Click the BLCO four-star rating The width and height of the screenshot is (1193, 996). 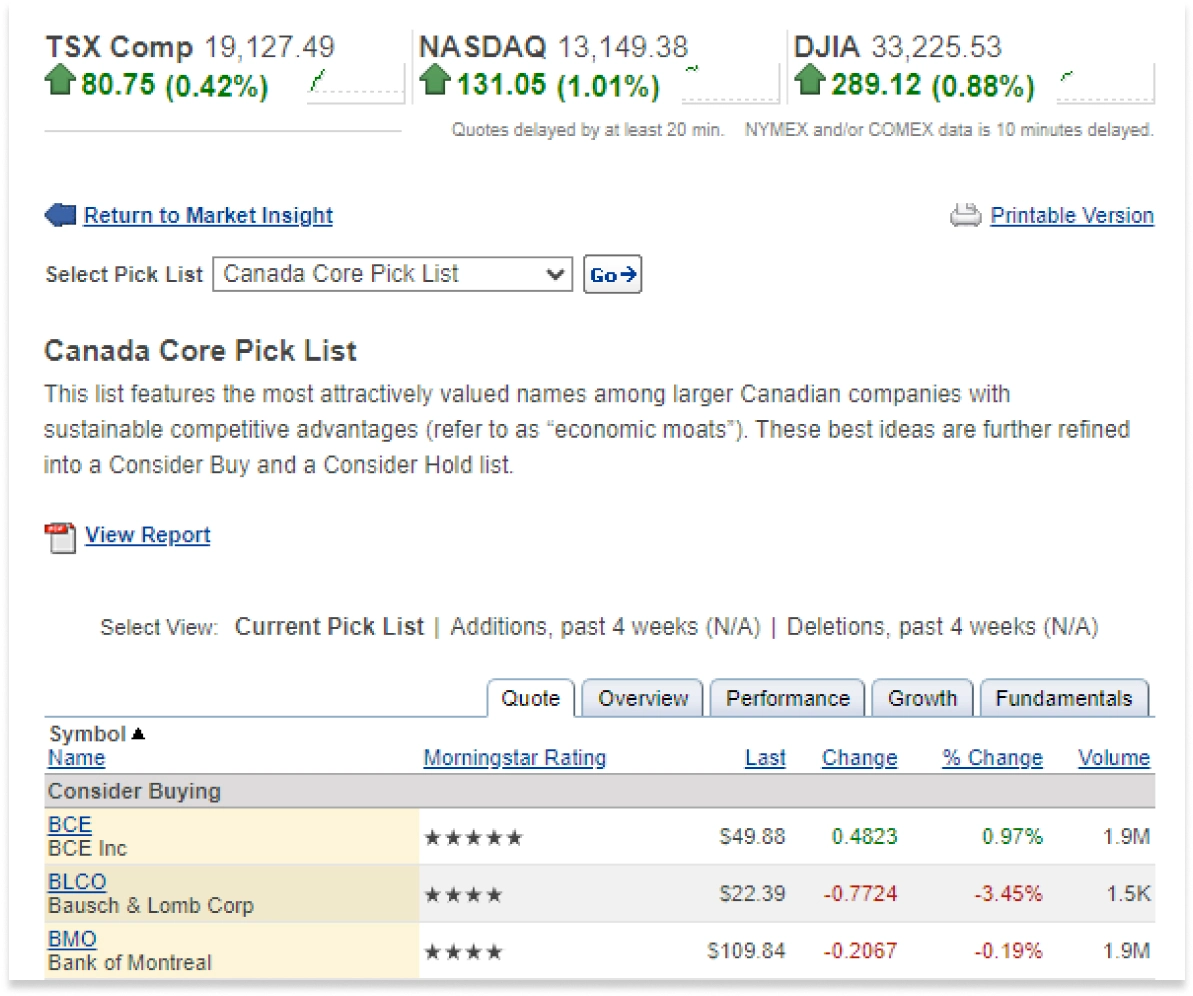point(463,895)
